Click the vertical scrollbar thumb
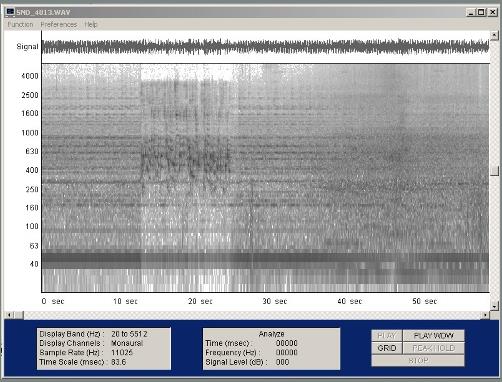Image resolution: width=502 pixels, height=382 pixels. tap(494, 171)
